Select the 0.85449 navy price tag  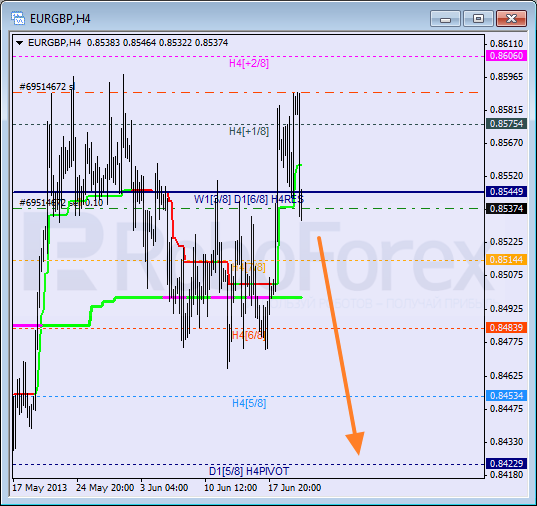[506, 192]
